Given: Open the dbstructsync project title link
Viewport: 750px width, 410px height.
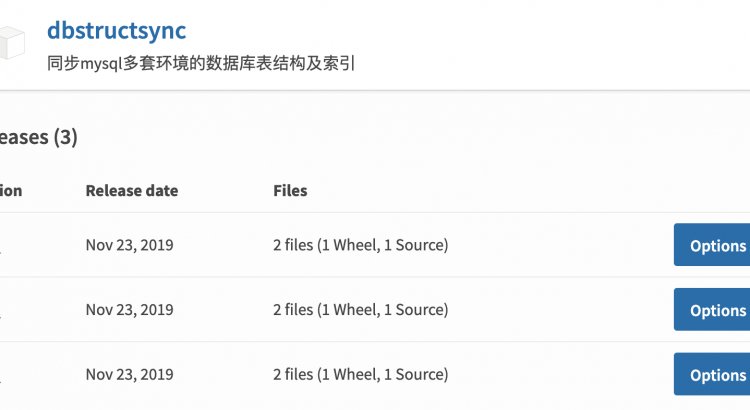Looking at the screenshot, I should tap(116, 30).
